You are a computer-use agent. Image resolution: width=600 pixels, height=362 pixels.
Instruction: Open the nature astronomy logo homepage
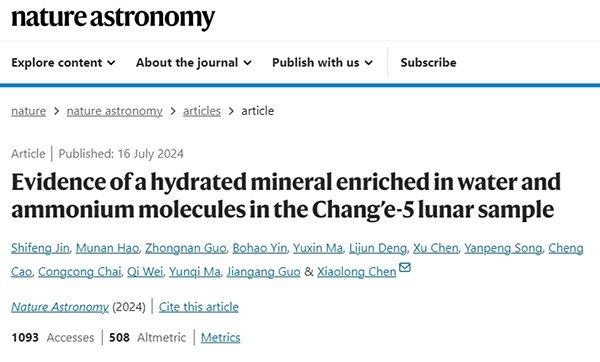tap(113, 18)
